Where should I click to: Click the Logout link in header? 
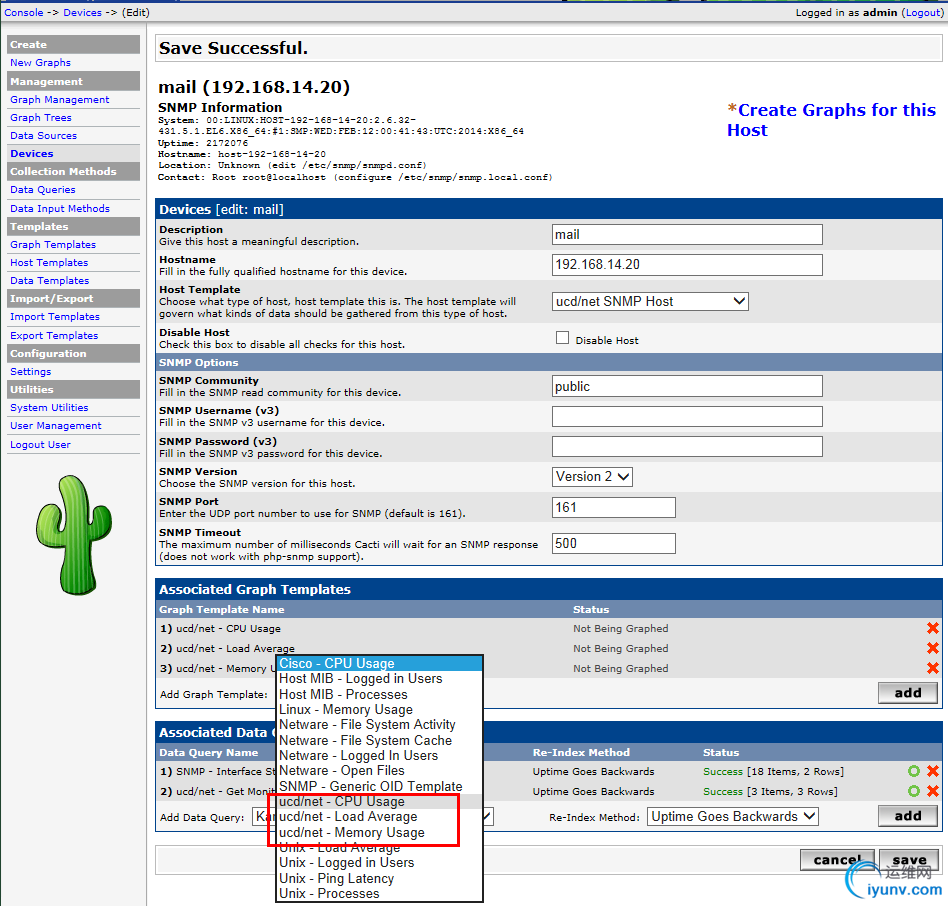click(923, 12)
